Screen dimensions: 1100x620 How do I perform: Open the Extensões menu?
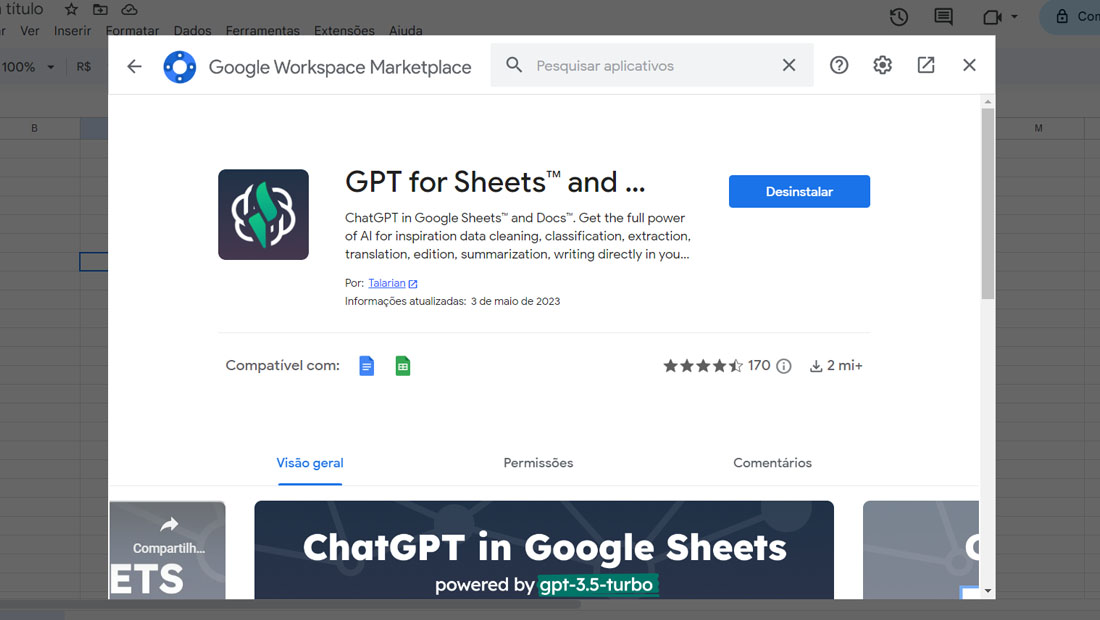pos(344,31)
